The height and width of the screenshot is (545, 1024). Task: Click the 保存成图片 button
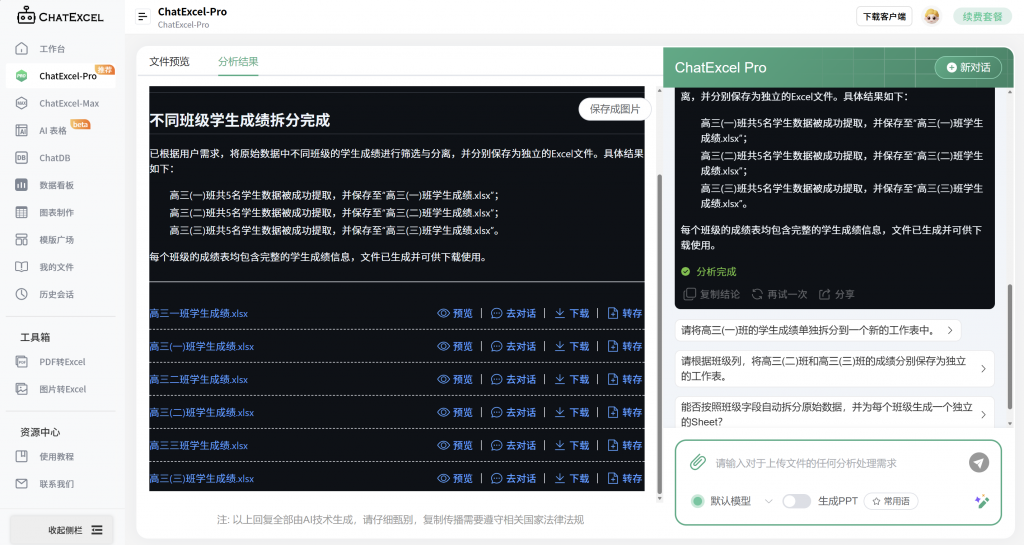click(615, 109)
